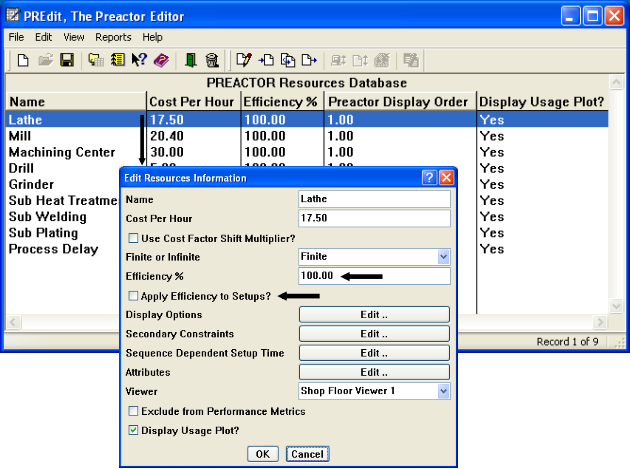Screen dimensions: 630x469
Task: Check Exclude from Performance Metrics
Action: [x=133, y=411]
